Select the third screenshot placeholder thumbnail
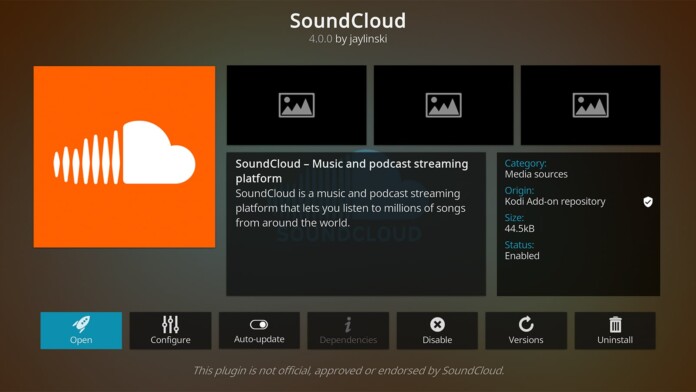The width and height of the screenshot is (696, 392). coord(590,105)
